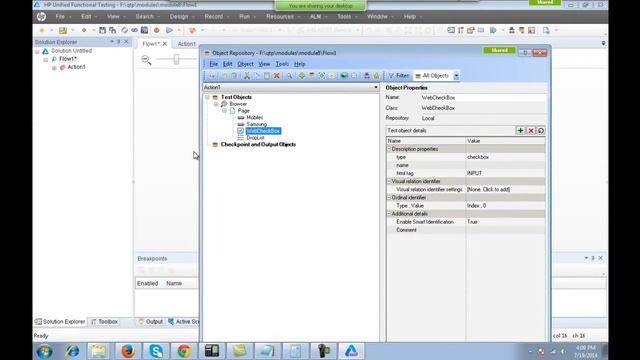The height and width of the screenshot is (360, 640).
Task: Collapse the Description properties section
Action: [x=389, y=149]
